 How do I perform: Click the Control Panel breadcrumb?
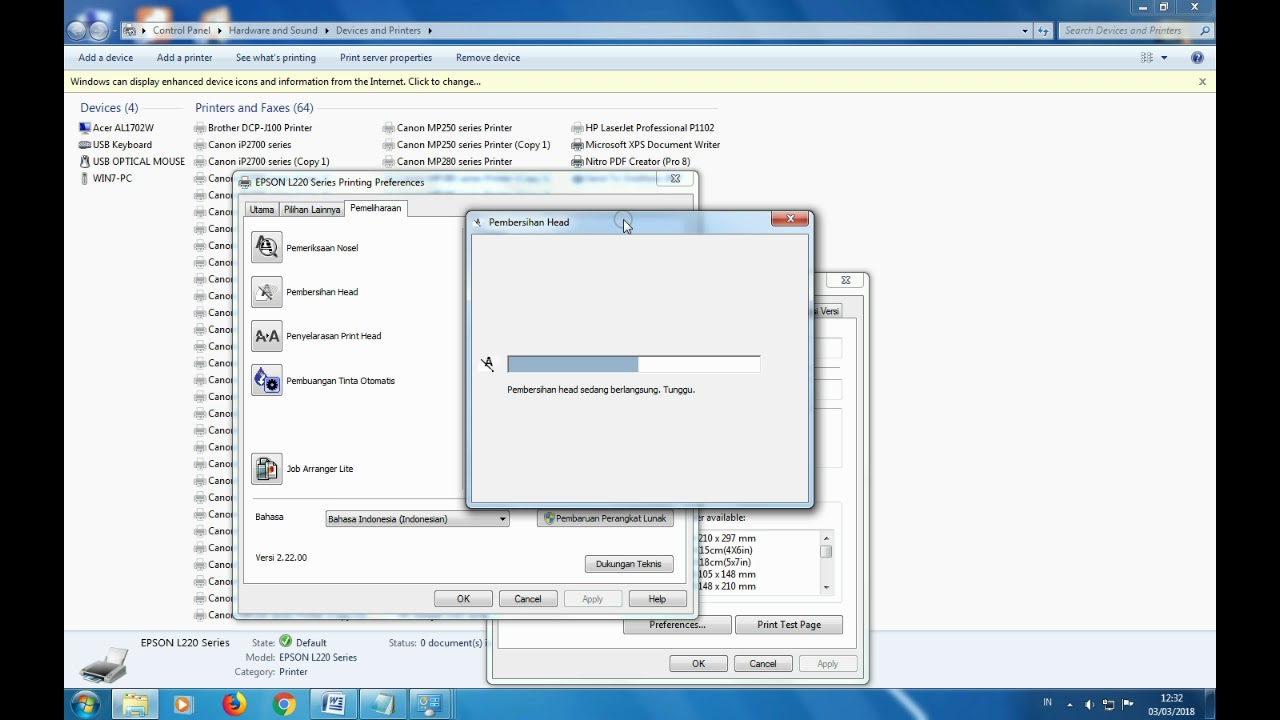click(x=182, y=31)
